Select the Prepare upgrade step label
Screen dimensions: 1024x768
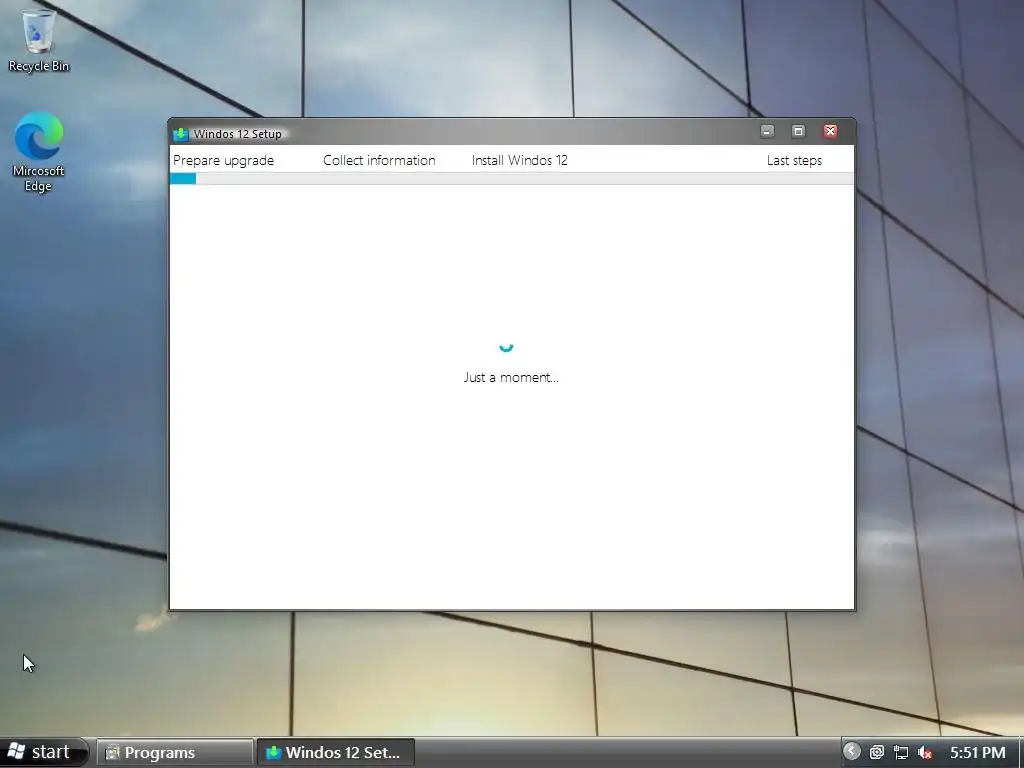[223, 161]
